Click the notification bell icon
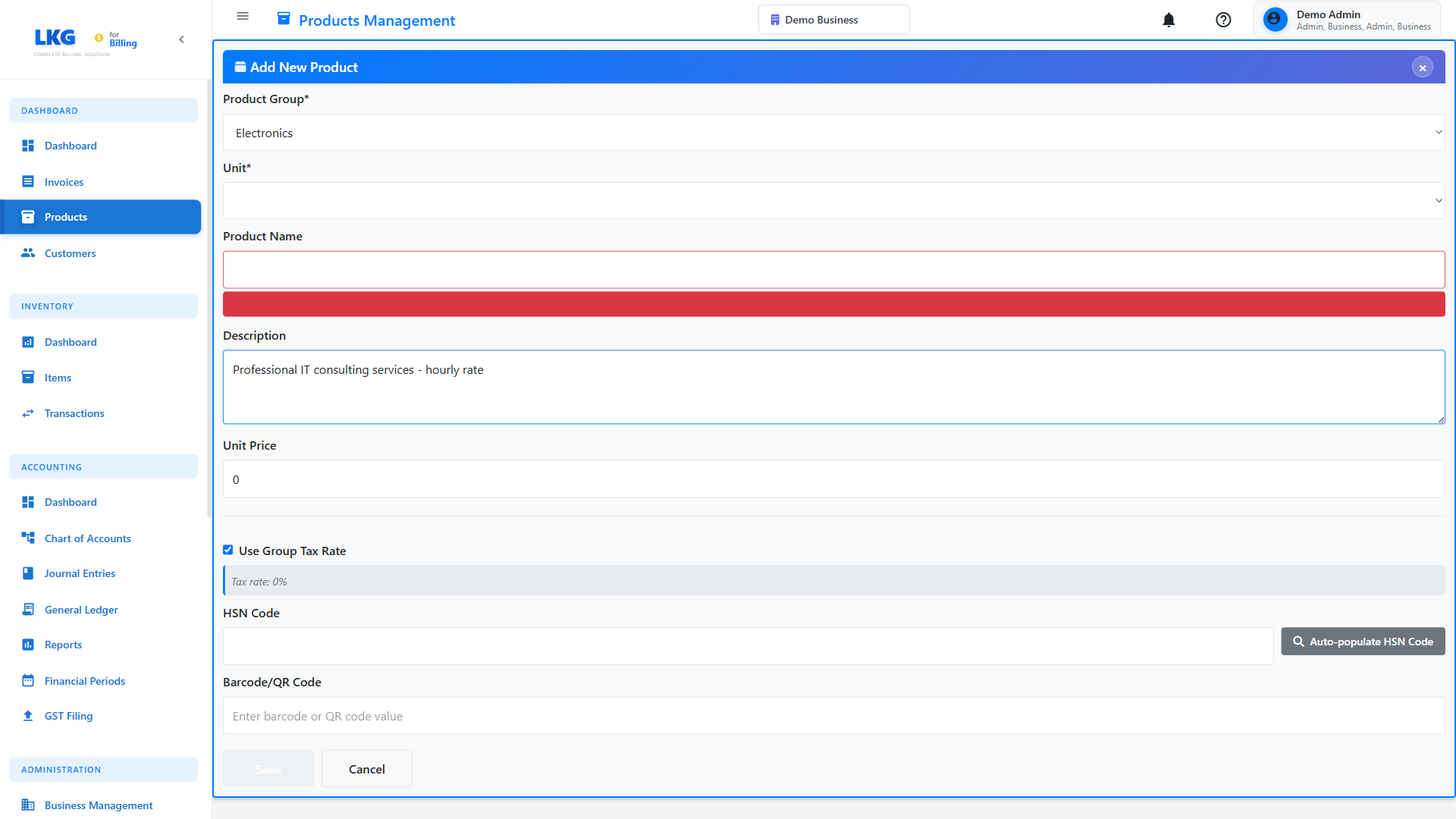This screenshot has width=1456, height=819. coord(1169,20)
